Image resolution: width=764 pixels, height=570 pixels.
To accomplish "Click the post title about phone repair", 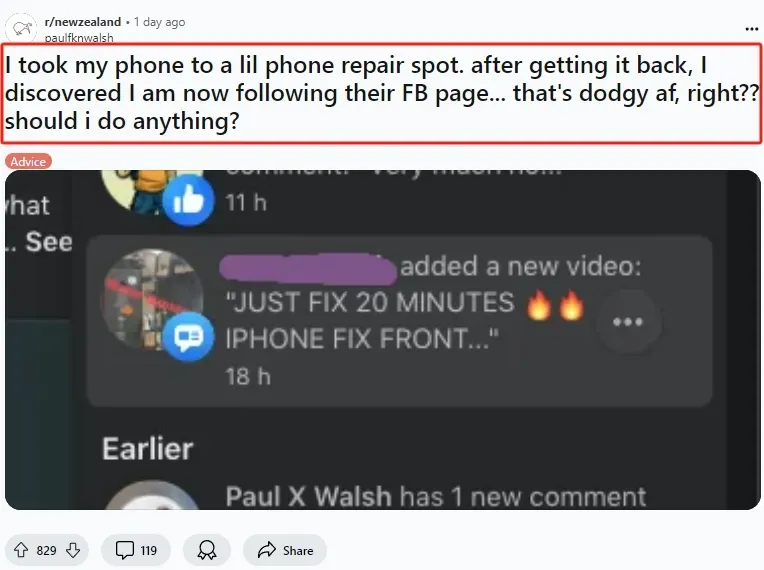I will click(382, 93).
